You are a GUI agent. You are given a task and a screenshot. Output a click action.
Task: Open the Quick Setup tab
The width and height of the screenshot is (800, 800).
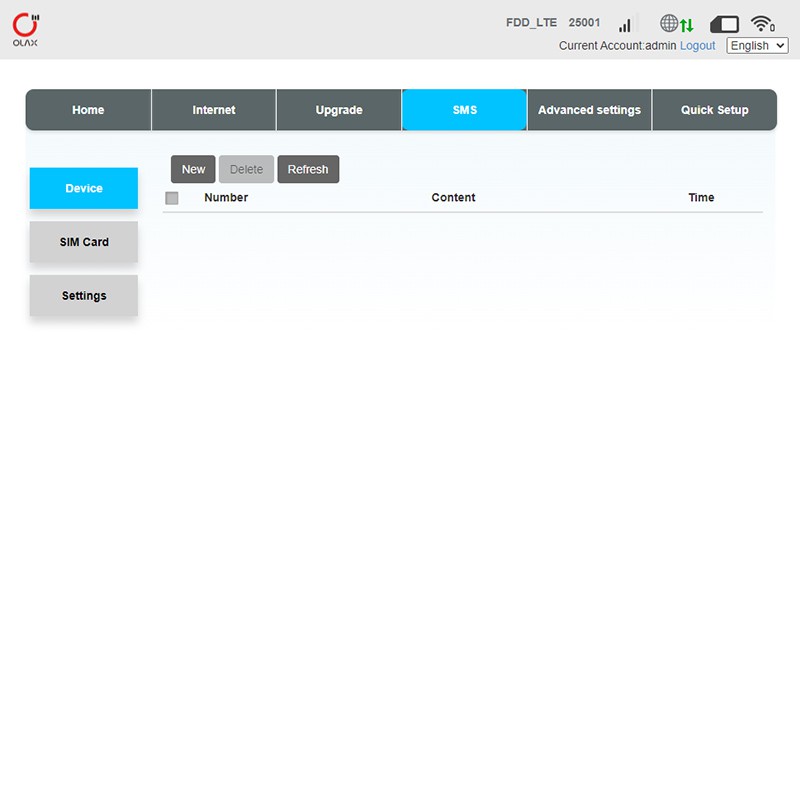pyautogui.click(x=714, y=110)
